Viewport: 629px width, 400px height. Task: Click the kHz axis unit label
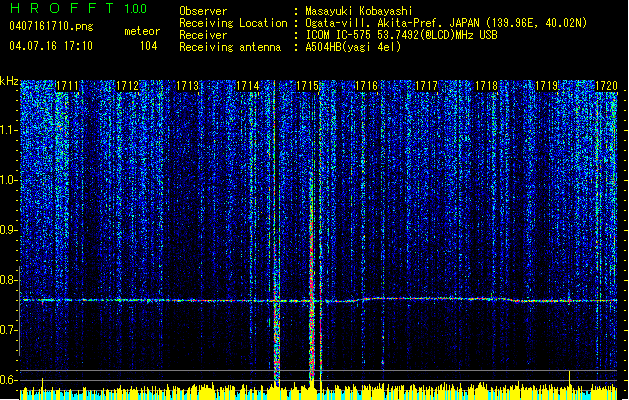[9, 81]
